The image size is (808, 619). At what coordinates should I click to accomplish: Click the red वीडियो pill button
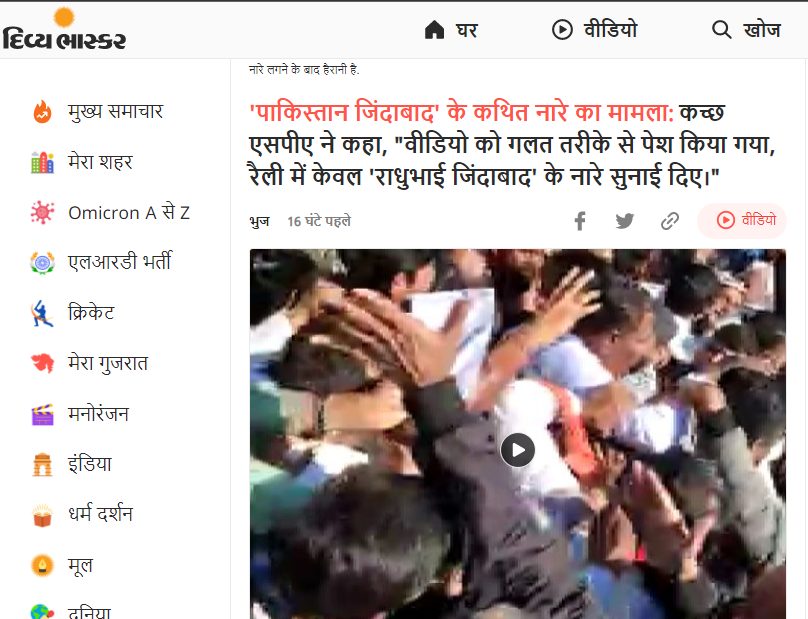[742, 220]
